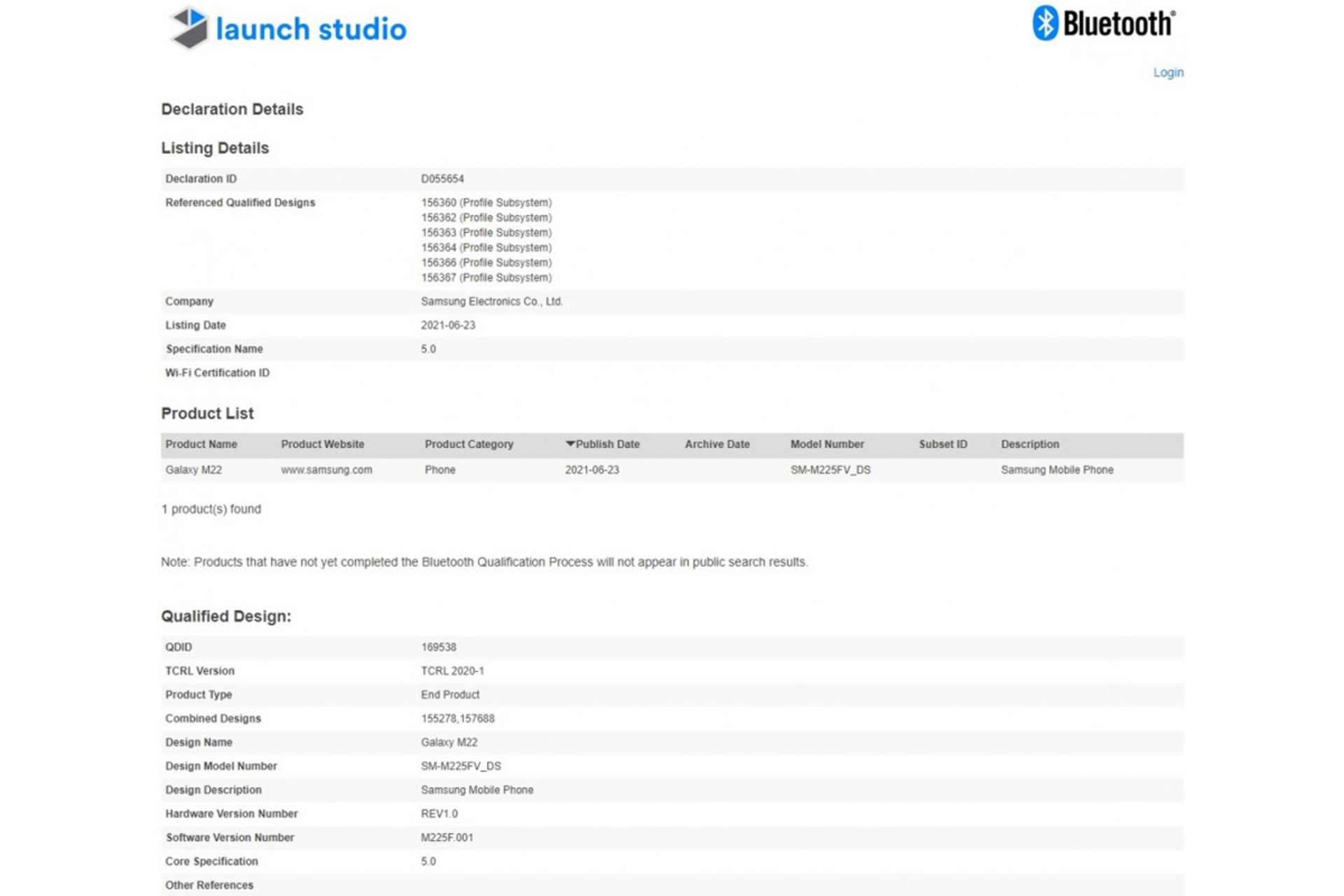Screen dimensions: 1344x896
Task: Sort by Product Name column header
Action: [x=201, y=444]
